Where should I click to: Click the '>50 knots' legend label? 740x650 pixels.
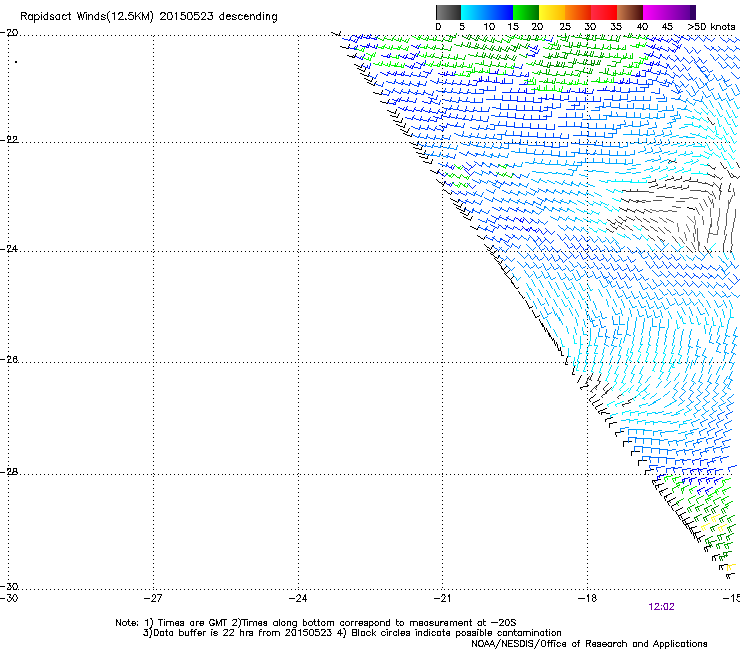pos(711,27)
